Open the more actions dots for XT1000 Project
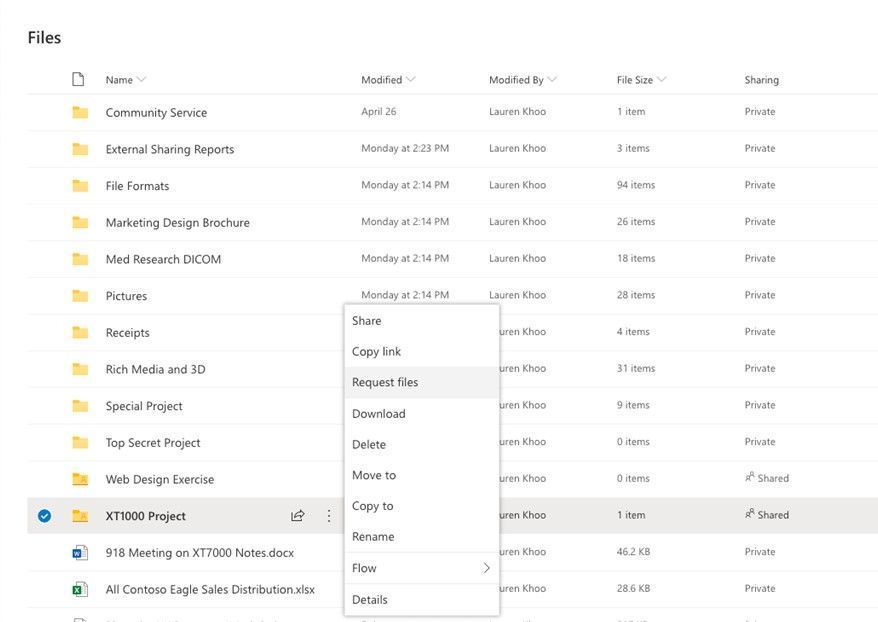The height and width of the screenshot is (622, 878). click(x=329, y=516)
